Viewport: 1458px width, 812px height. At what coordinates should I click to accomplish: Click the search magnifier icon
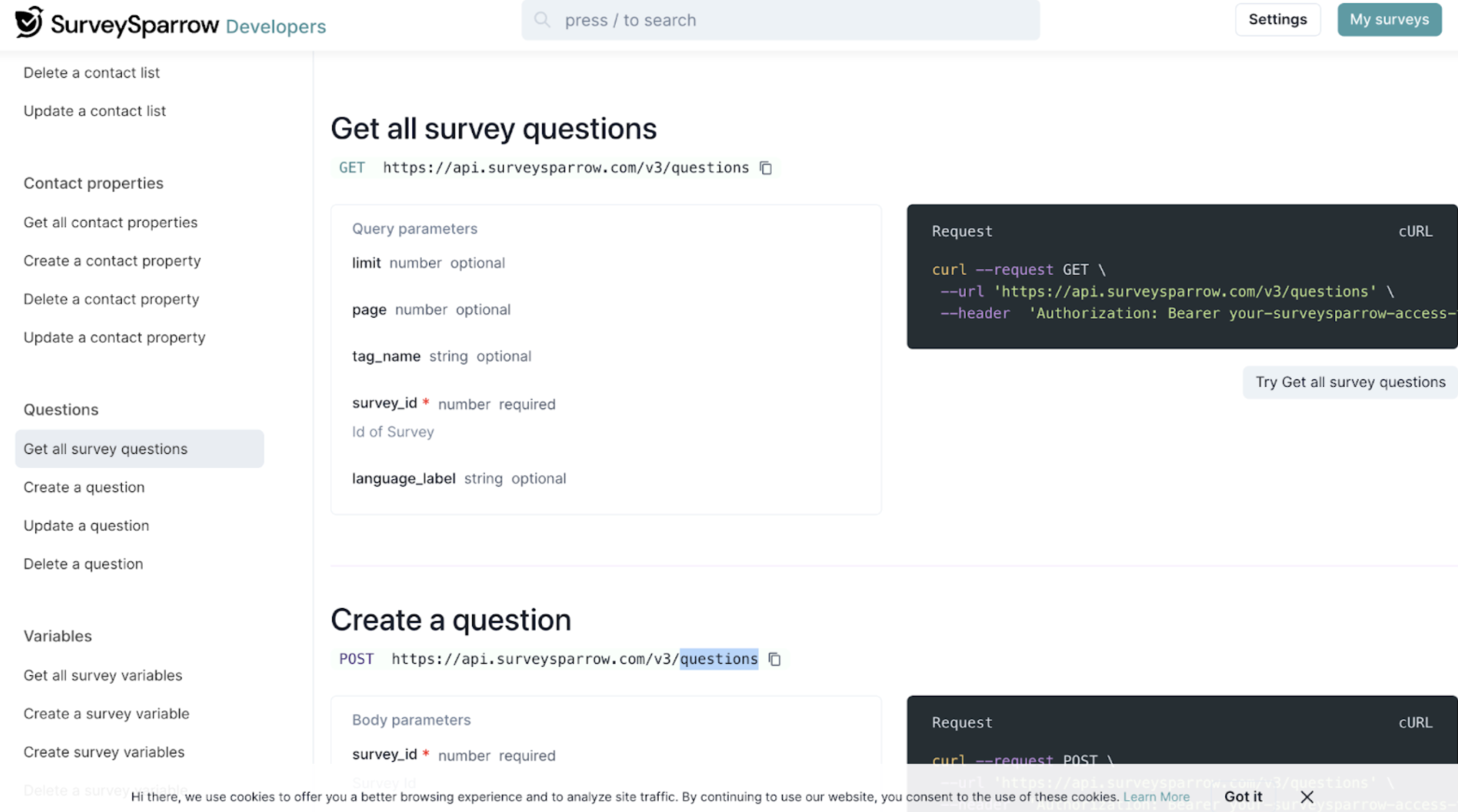pyautogui.click(x=542, y=20)
